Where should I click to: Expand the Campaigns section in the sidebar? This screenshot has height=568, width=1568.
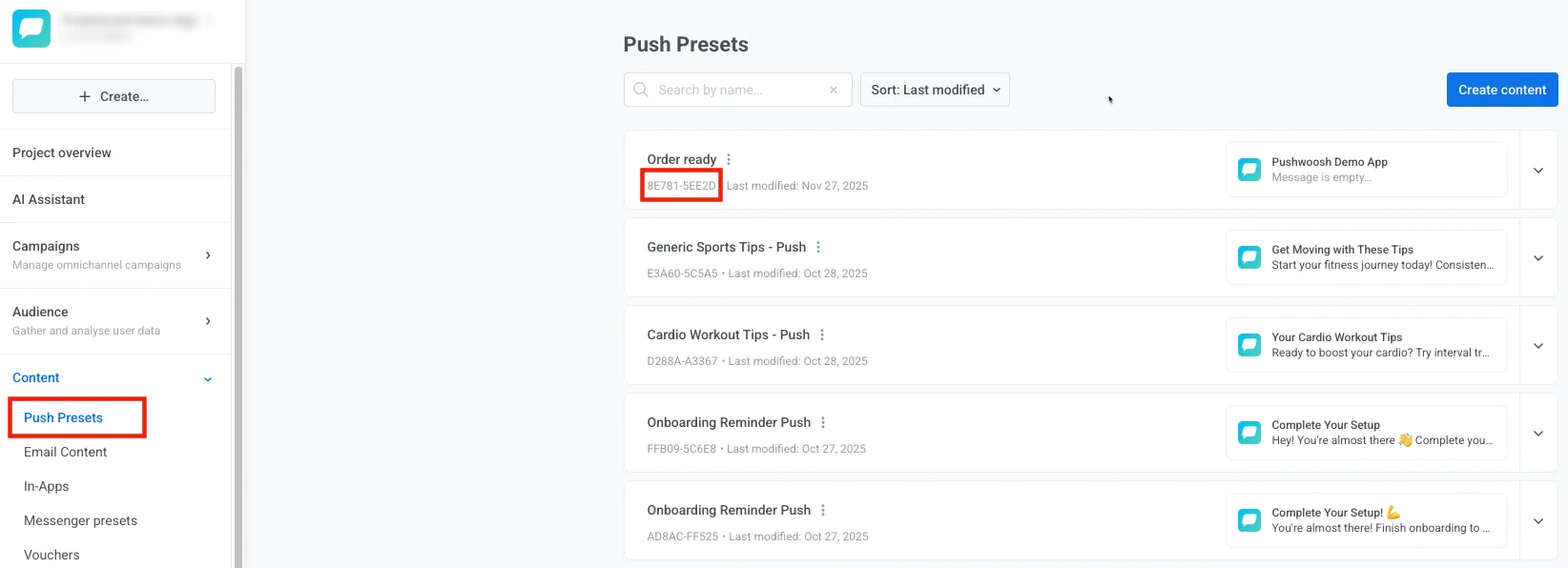point(207,254)
